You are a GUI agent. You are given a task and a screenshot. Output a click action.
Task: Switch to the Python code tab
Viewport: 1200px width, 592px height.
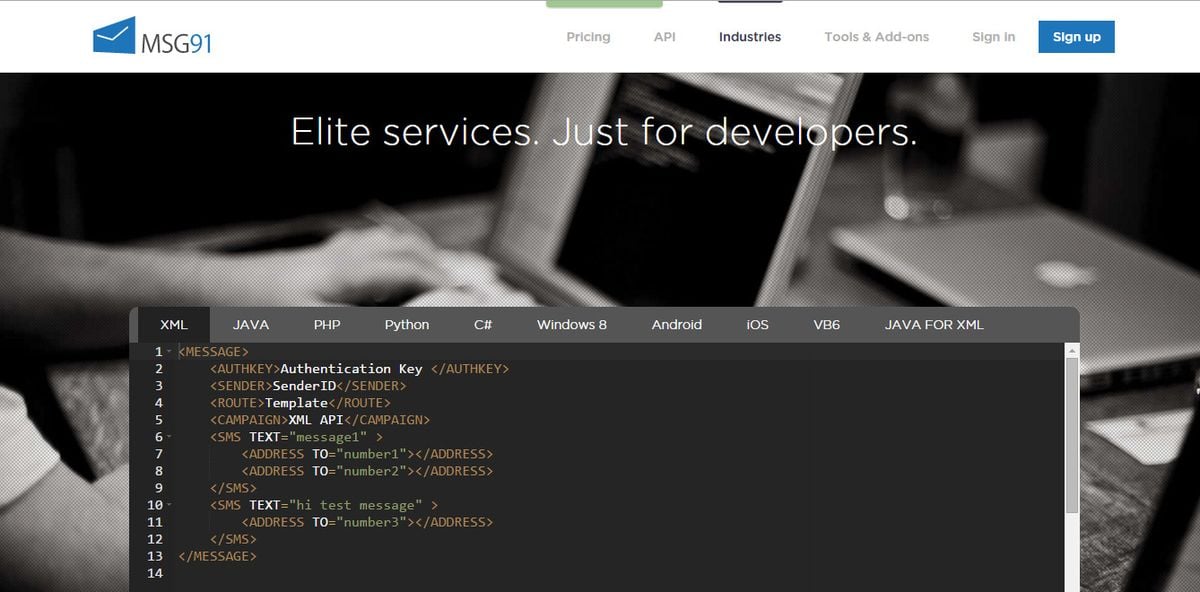406,324
